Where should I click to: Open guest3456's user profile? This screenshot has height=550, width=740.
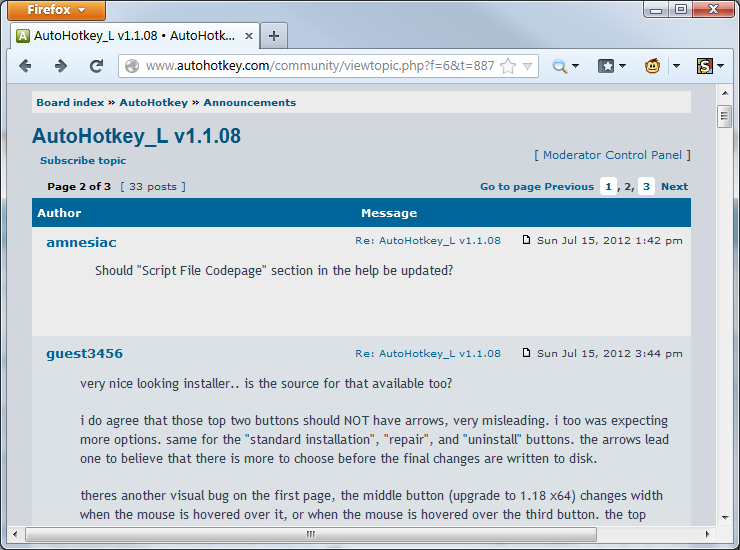tap(84, 354)
